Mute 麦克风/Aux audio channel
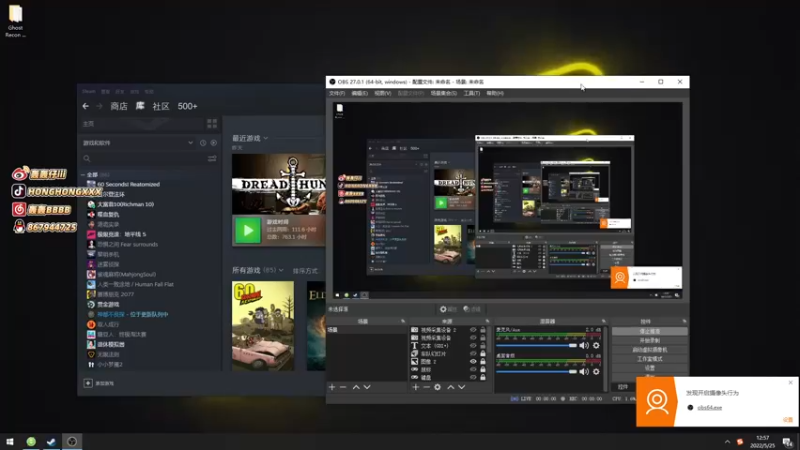Image resolution: width=800 pixels, height=450 pixels. 584,345
